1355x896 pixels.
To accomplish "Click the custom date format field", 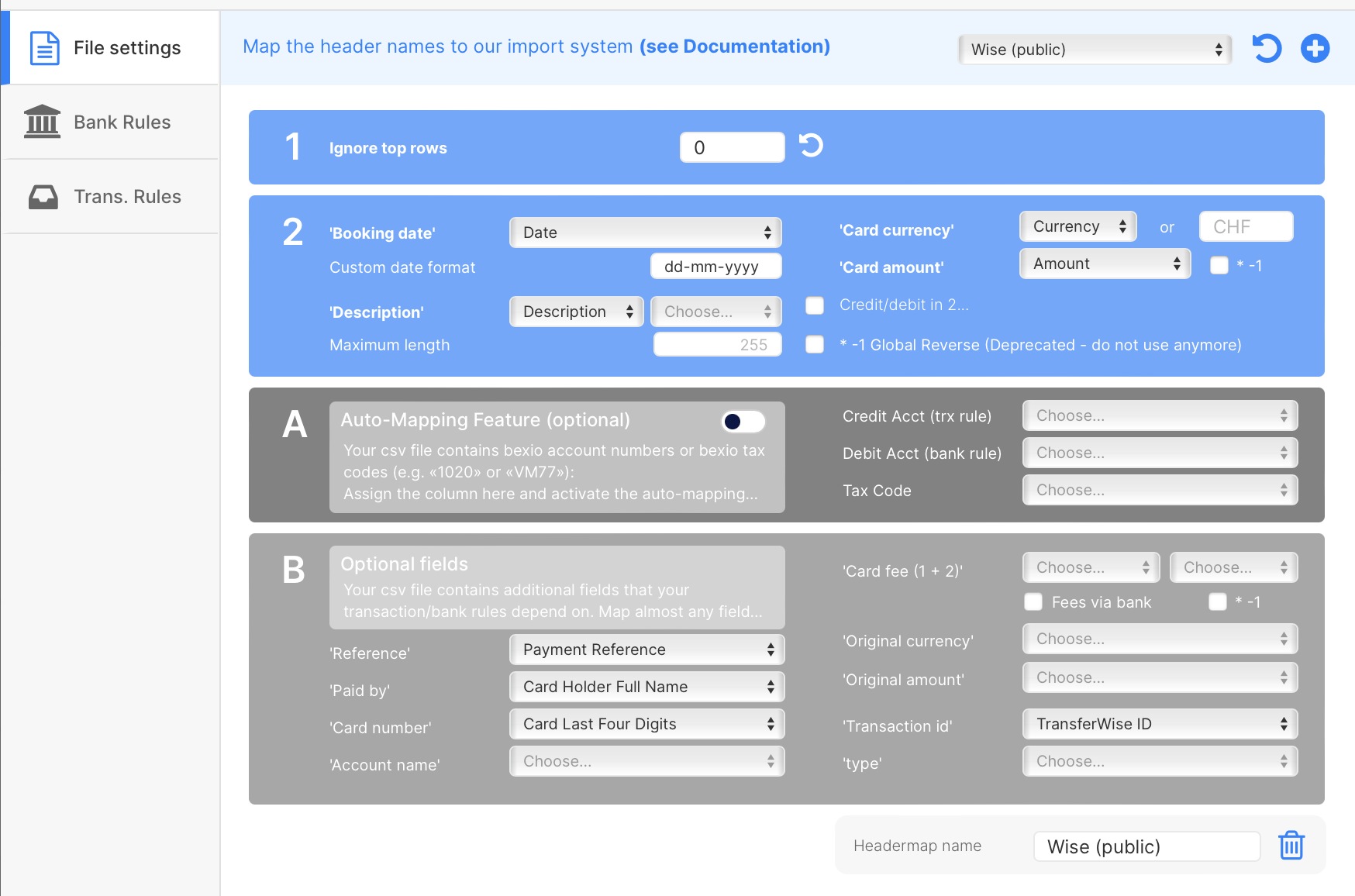I will (x=715, y=267).
